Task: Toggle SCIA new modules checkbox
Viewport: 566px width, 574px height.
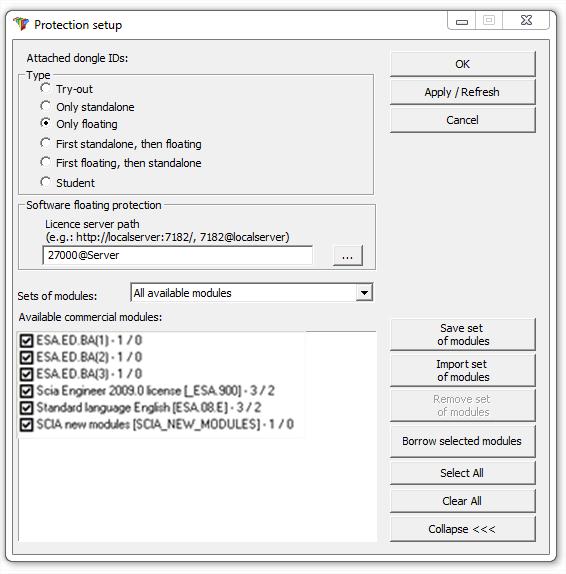Action: [26, 425]
